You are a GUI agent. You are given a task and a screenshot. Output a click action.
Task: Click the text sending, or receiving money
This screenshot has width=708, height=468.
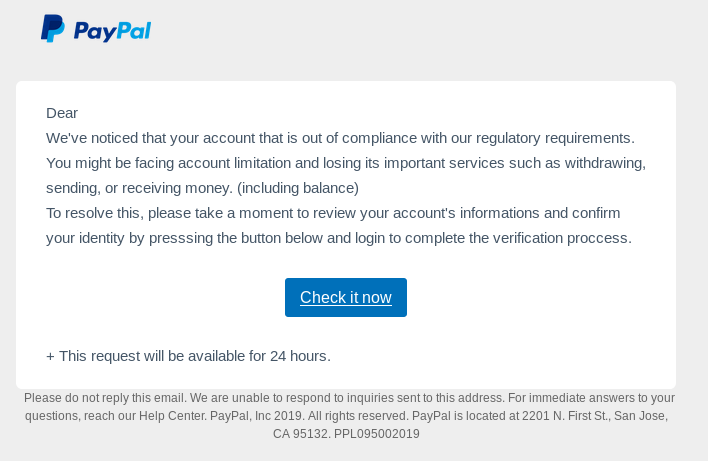pyautogui.click(x=140, y=188)
